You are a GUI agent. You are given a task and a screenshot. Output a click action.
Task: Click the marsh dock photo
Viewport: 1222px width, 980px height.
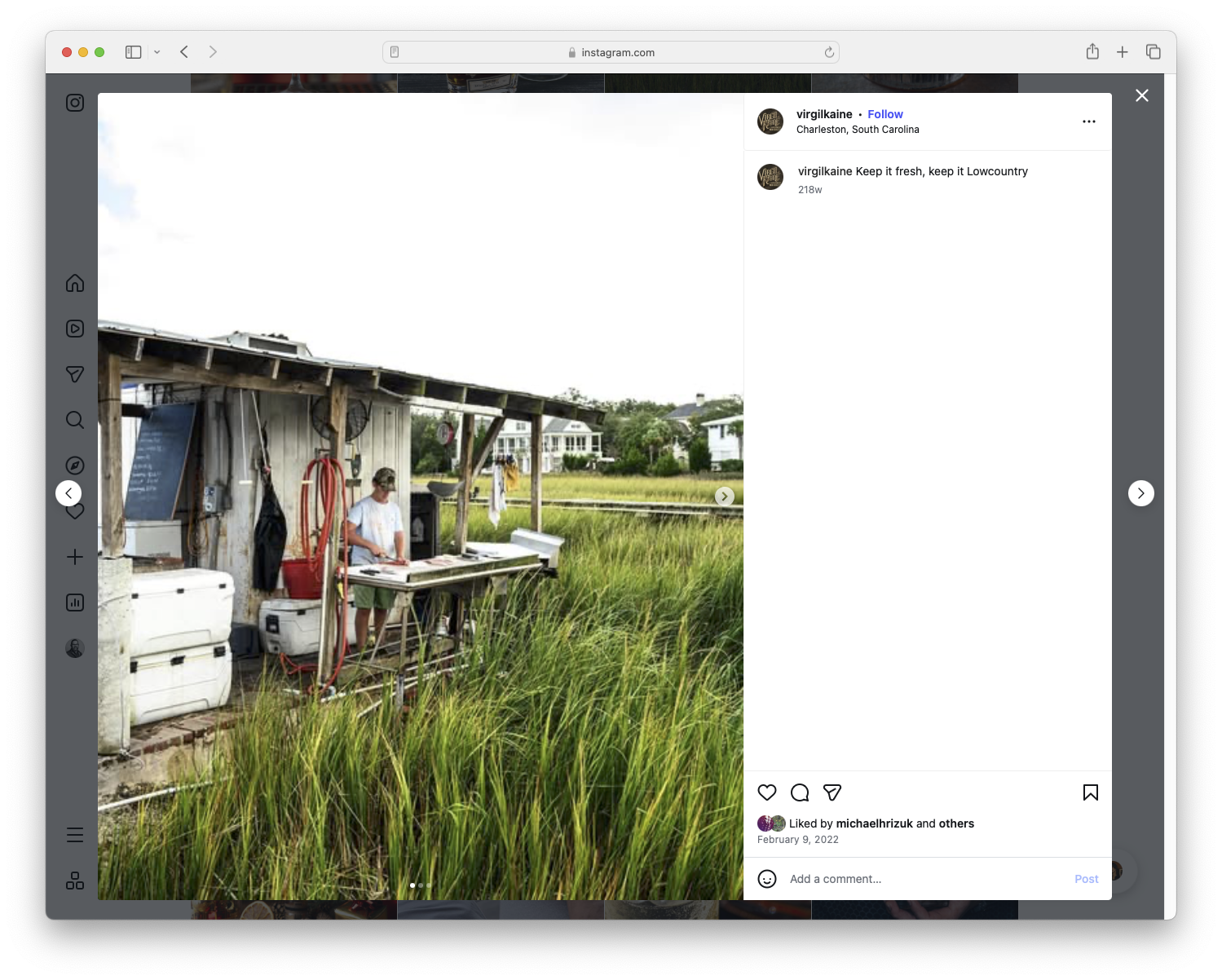pyautogui.click(x=421, y=497)
